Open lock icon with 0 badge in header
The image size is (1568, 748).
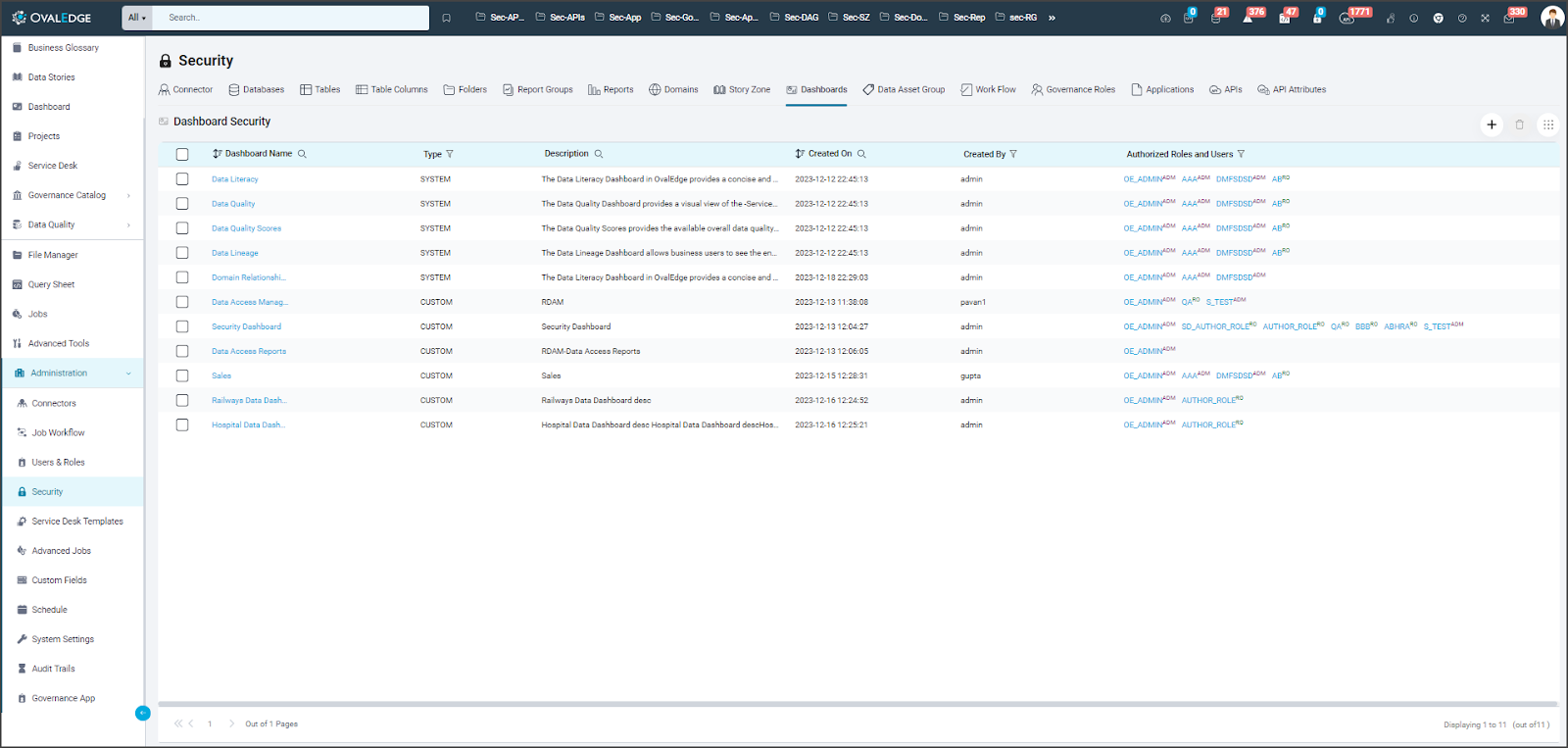point(1317,18)
